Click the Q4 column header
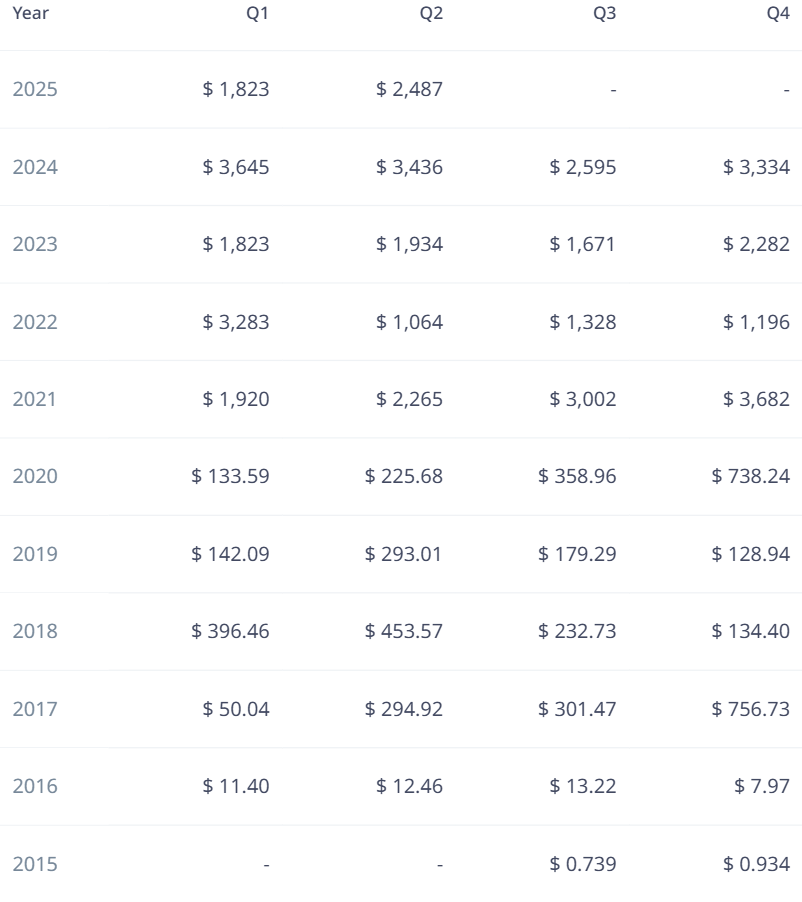This screenshot has height=902, width=802. tap(778, 14)
